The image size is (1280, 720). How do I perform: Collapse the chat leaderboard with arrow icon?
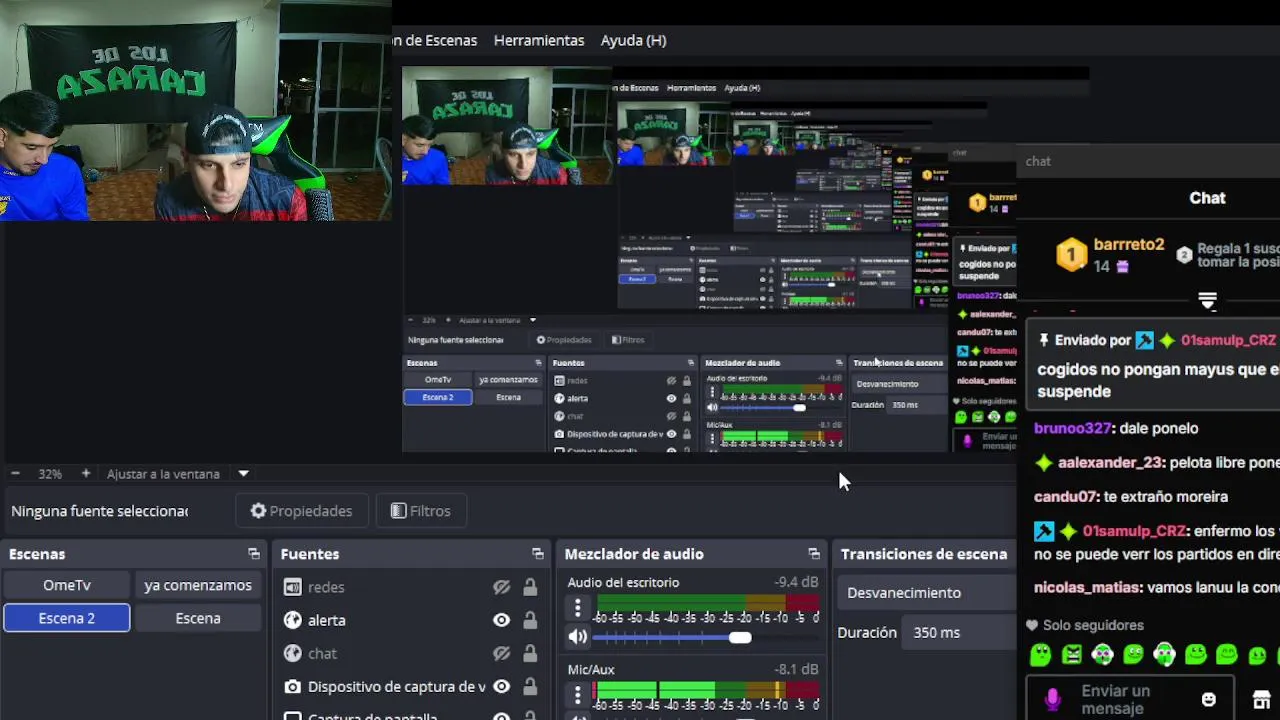click(x=1208, y=301)
